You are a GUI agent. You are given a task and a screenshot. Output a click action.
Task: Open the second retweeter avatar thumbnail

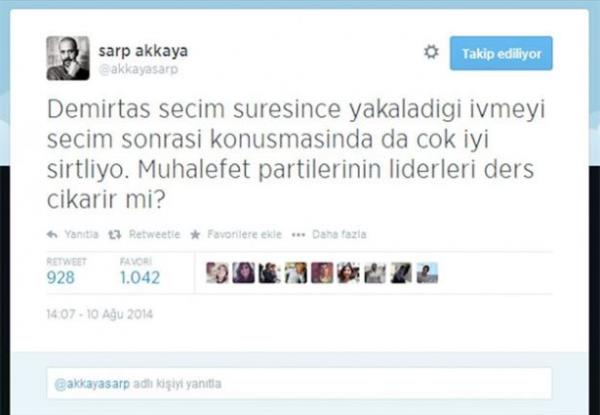click(243, 273)
